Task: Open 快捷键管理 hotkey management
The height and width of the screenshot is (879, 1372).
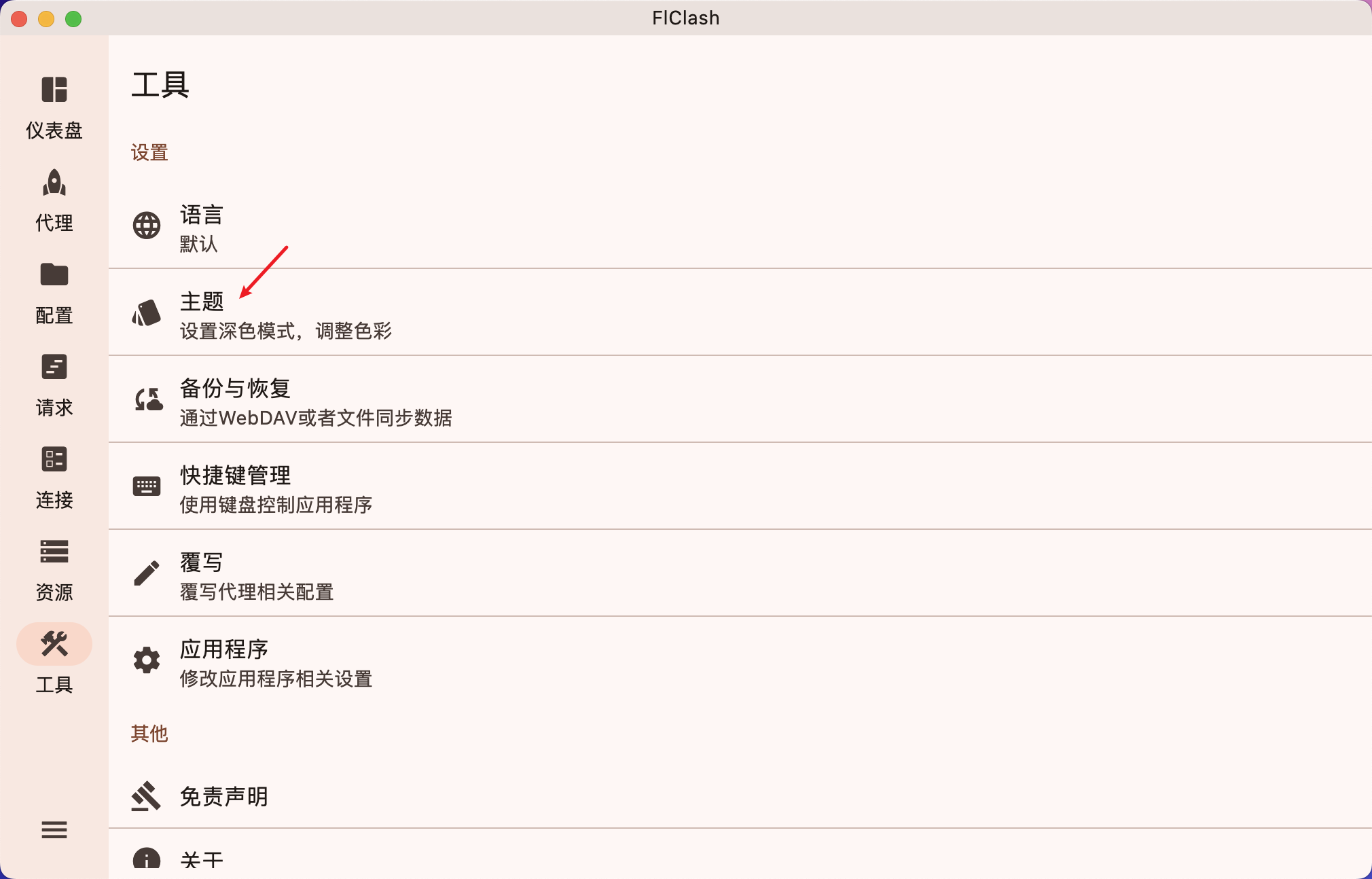Action: tap(740, 486)
